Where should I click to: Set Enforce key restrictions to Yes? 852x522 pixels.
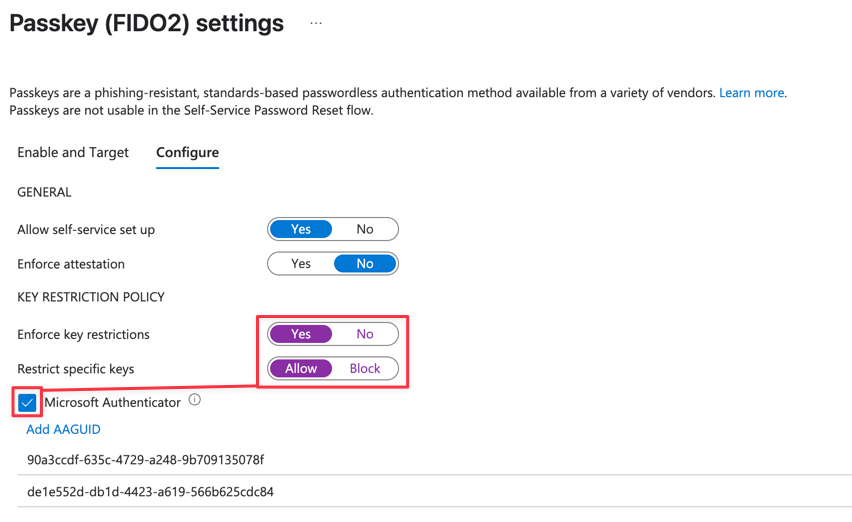[x=301, y=334]
